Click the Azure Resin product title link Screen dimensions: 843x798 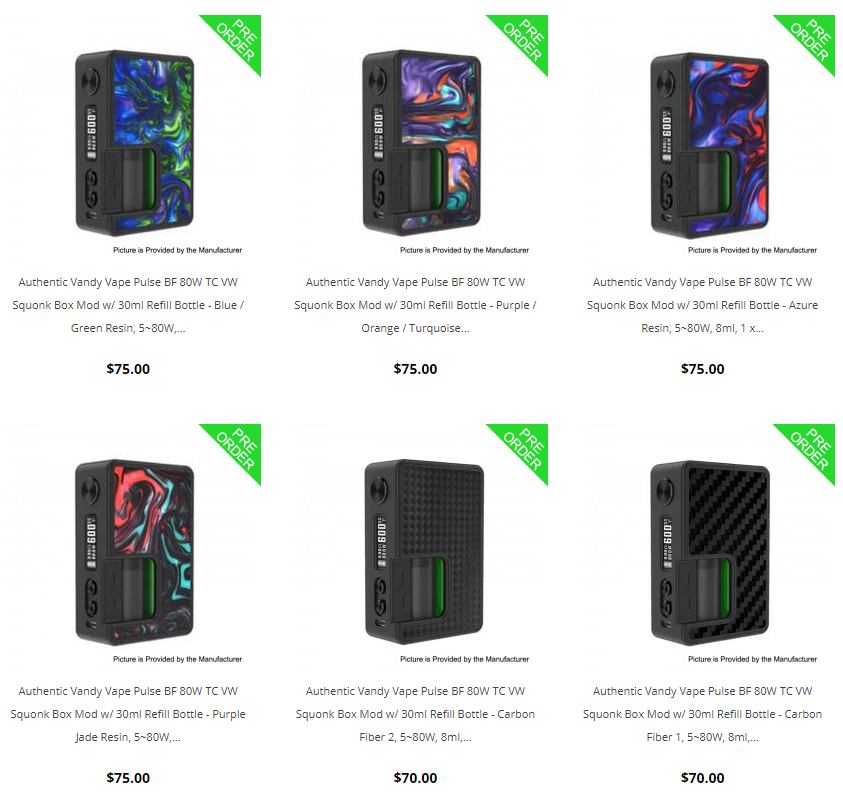click(x=702, y=305)
